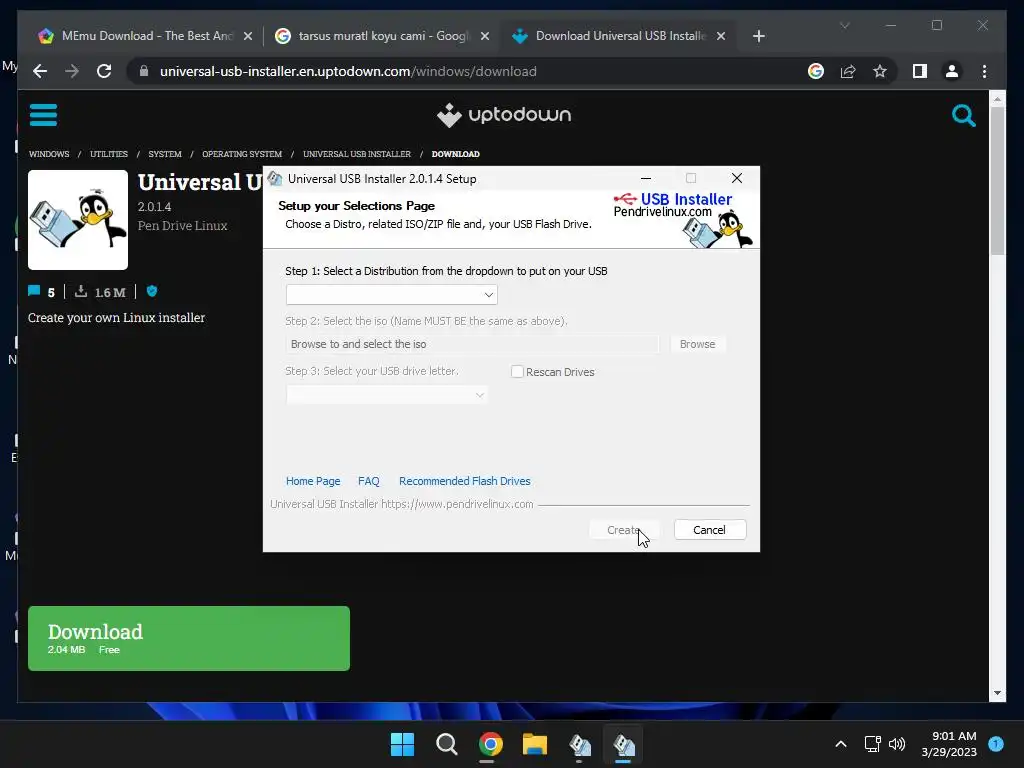Click the Create button in the installer

click(623, 530)
